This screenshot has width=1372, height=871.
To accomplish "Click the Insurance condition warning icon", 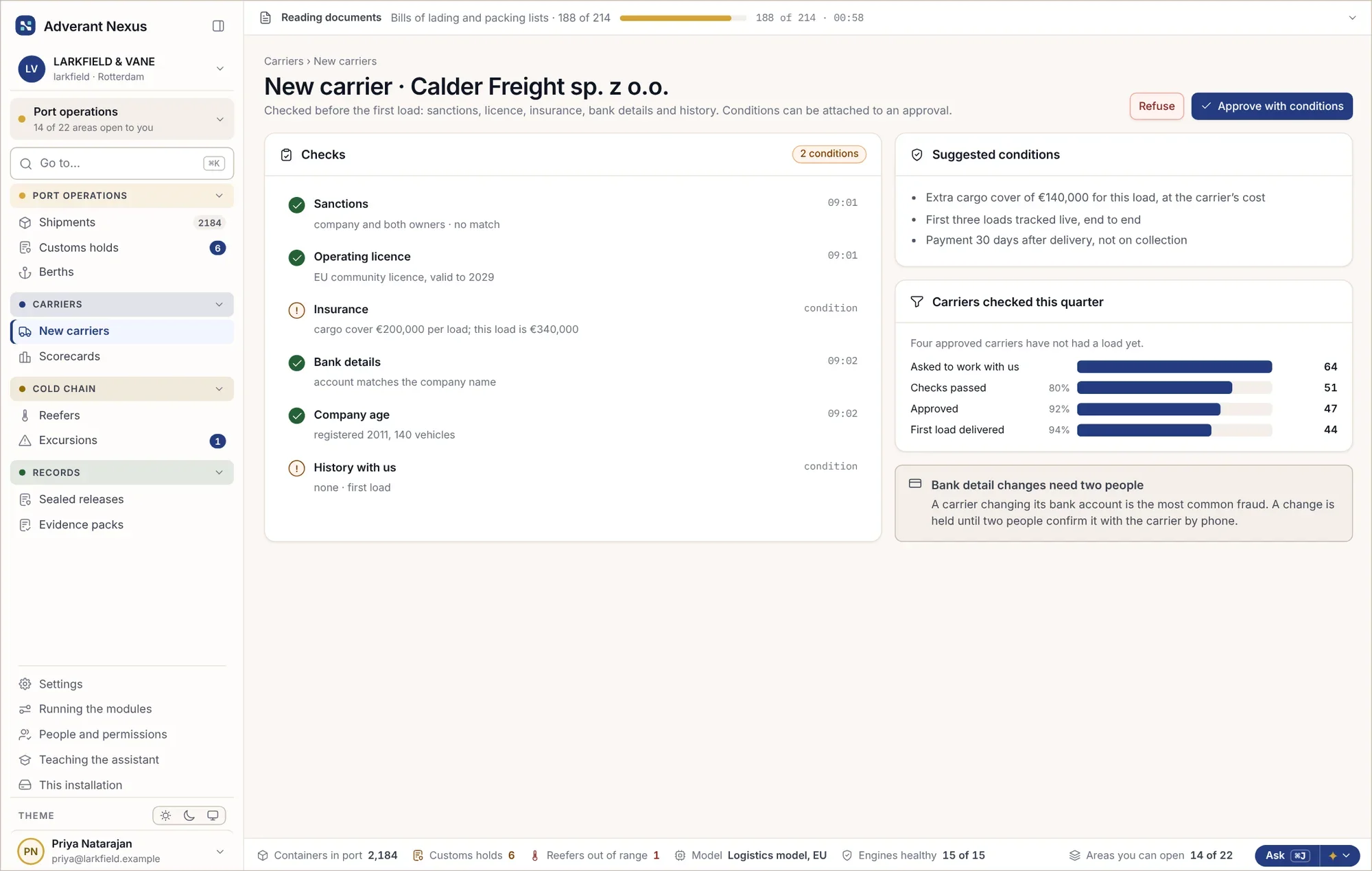I will tap(296, 310).
